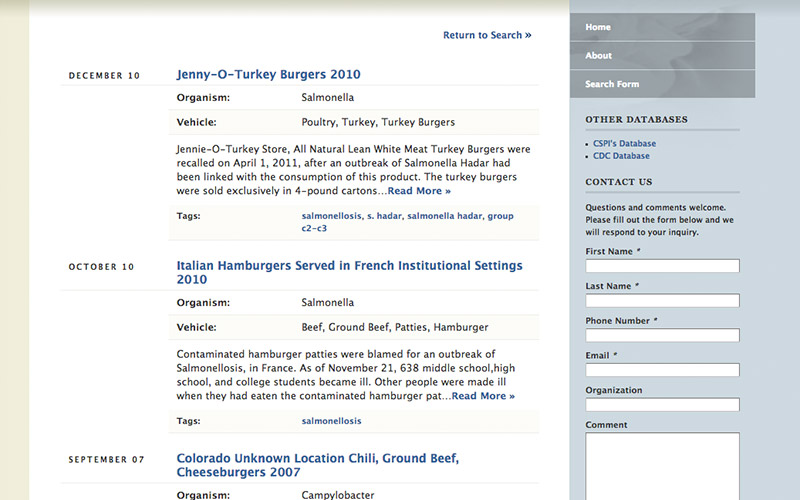800x500 pixels.
Task: Open Jenny-O-Turkey Burgers 2010 article title
Action: tap(268, 74)
